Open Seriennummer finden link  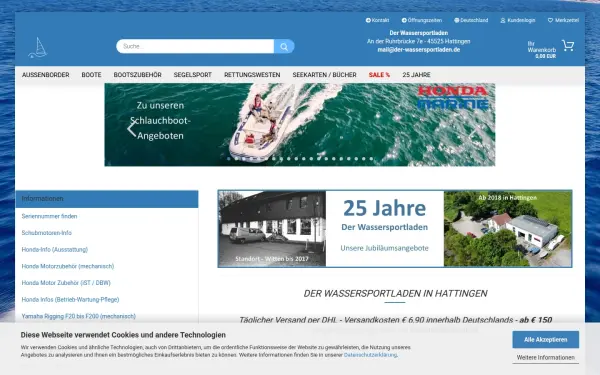coord(49,216)
